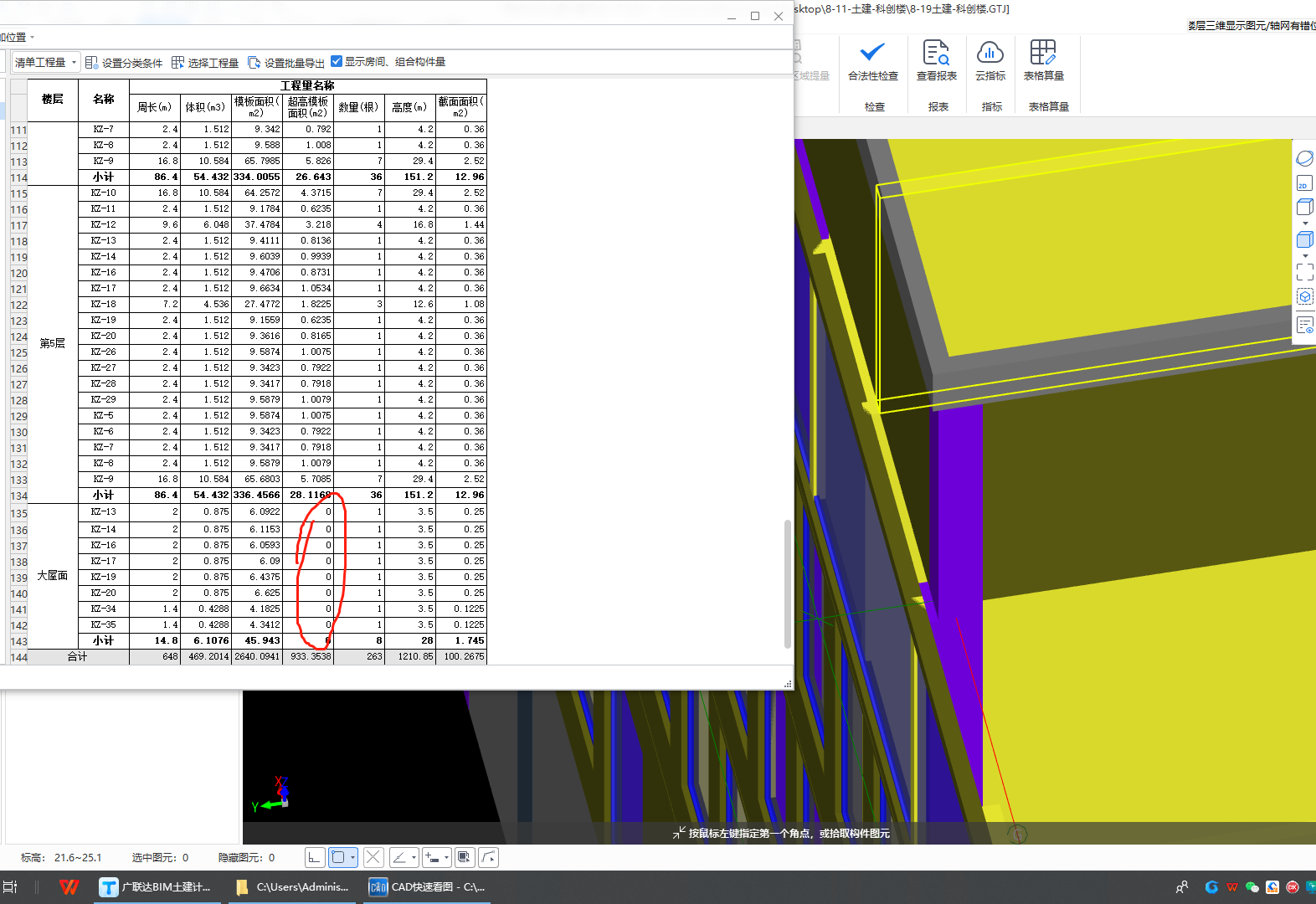The width and height of the screenshot is (1316, 904).
Task: Click 标高: 21.6~25.1 status text
Action: click(x=61, y=858)
